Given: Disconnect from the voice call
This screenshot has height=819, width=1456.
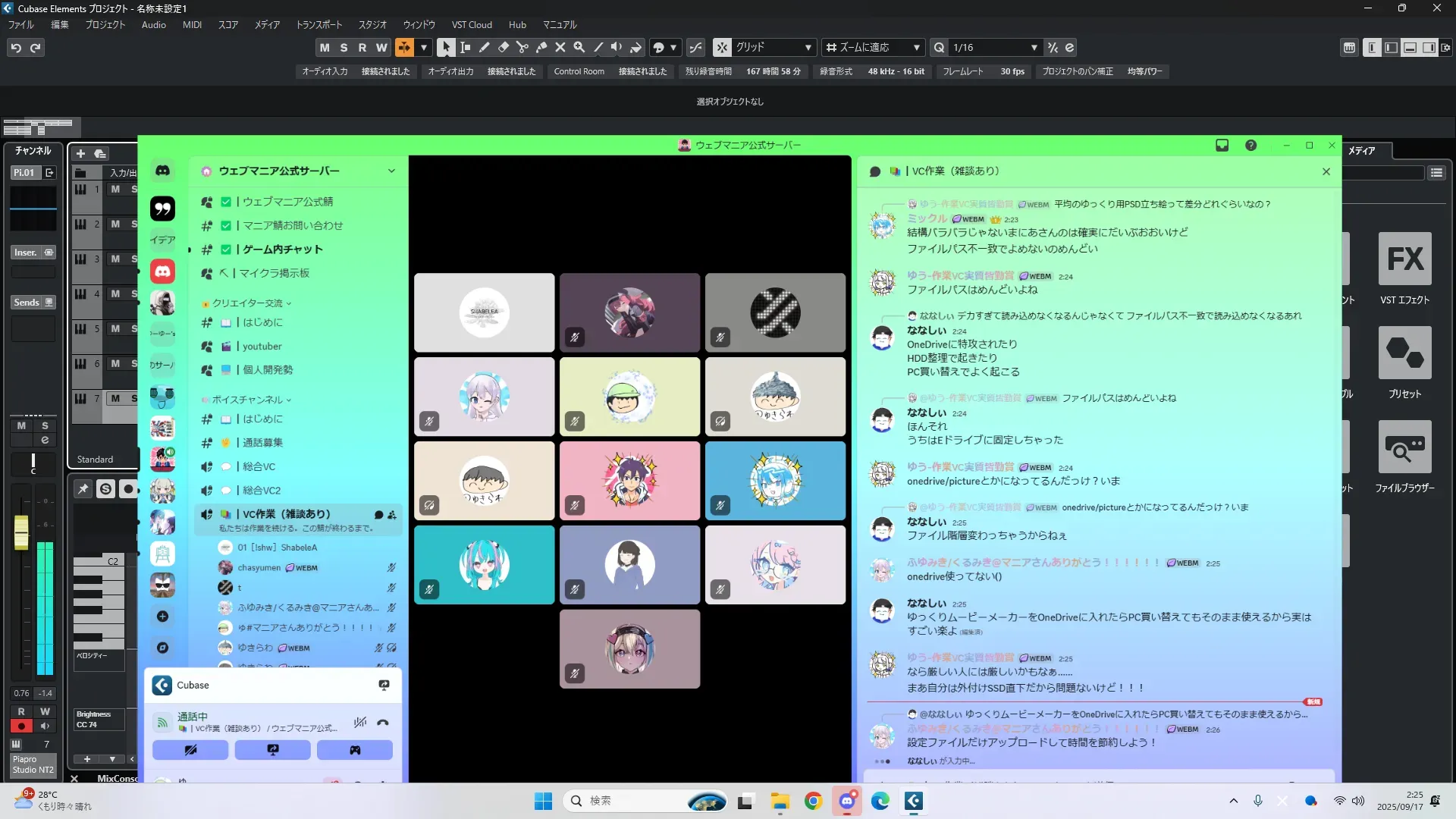Looking at the screenshot, I should click(x=383, y=723).
